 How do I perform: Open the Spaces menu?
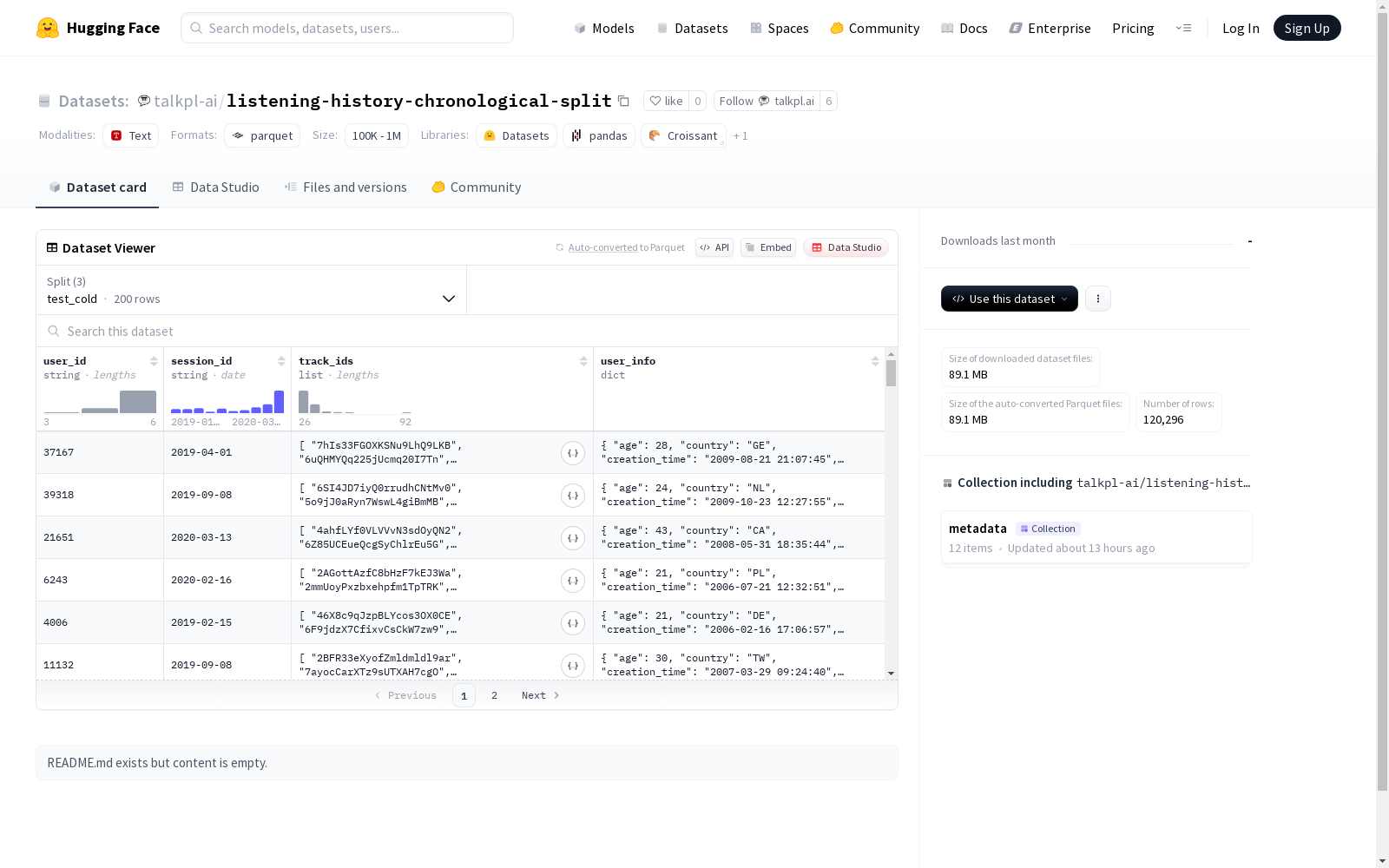pos(780,28)
